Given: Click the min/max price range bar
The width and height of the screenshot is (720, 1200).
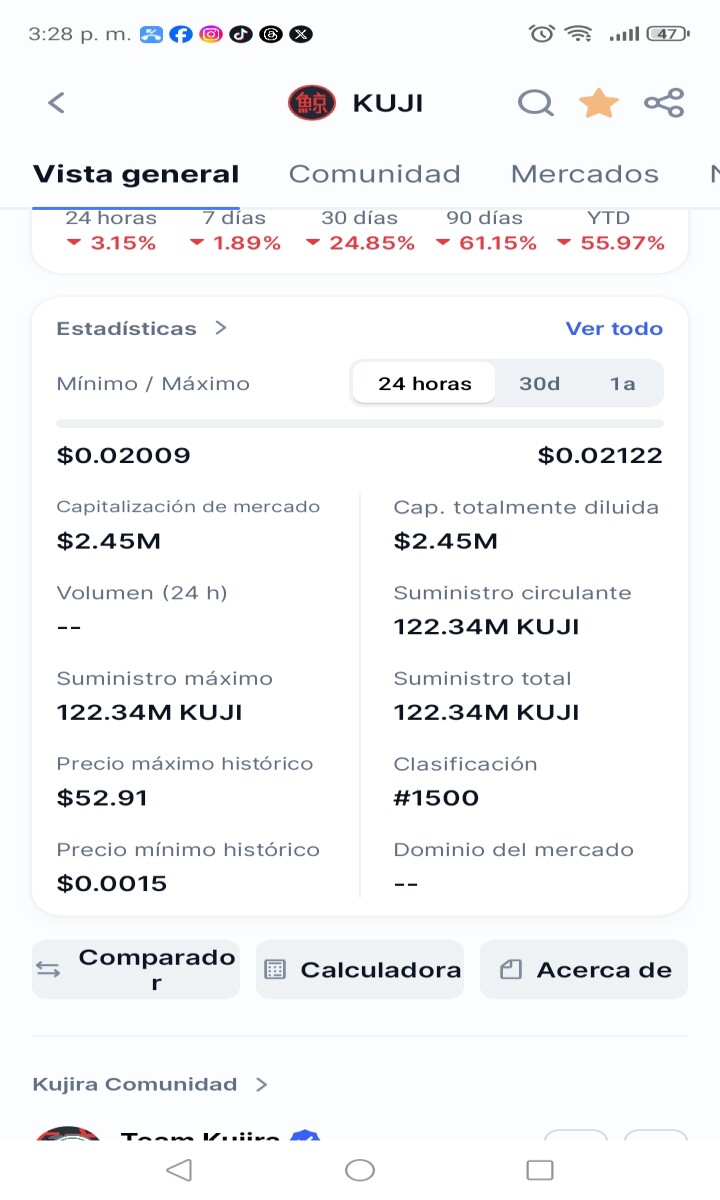Looking at the screenshot, I should click(360, 424).
